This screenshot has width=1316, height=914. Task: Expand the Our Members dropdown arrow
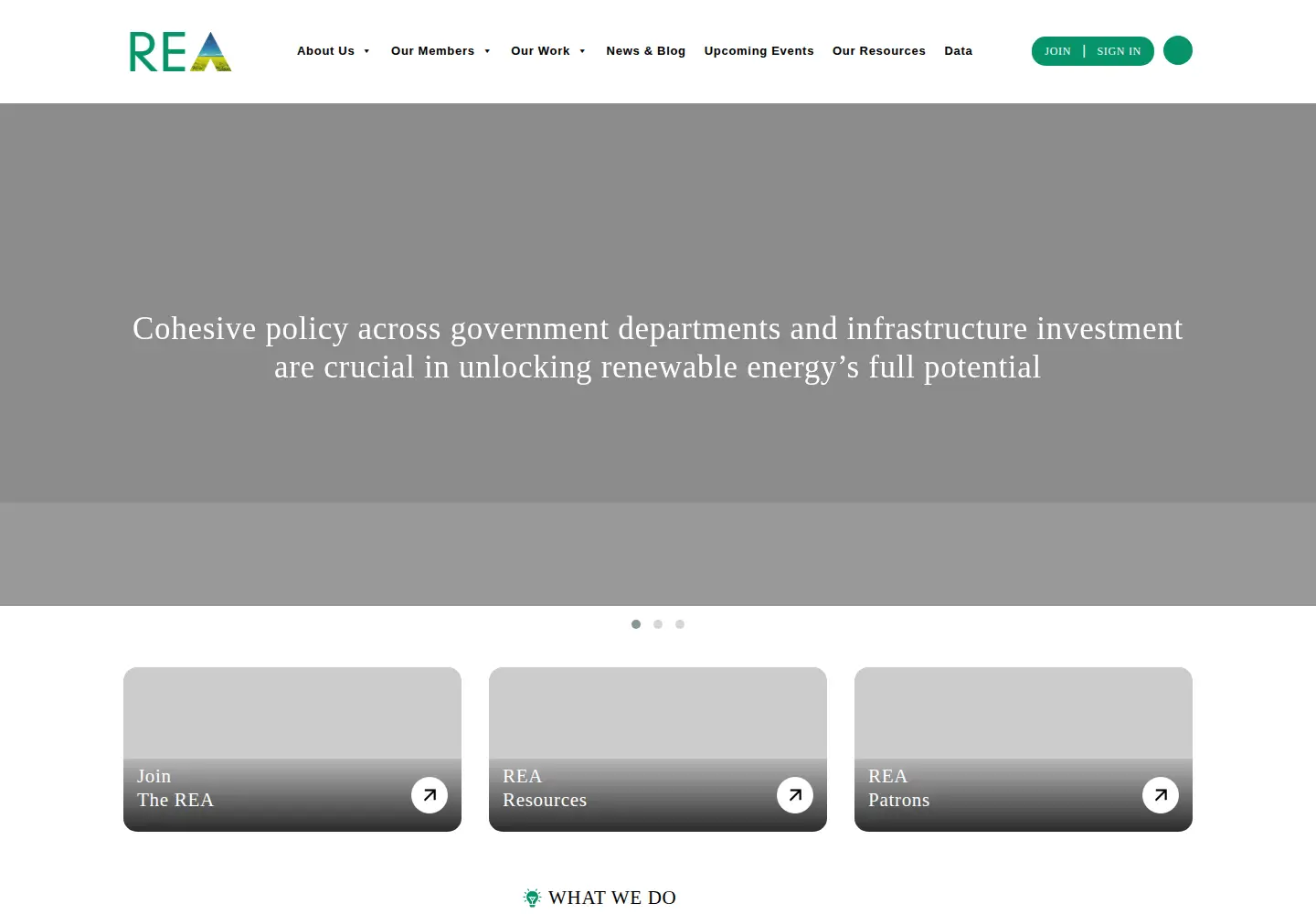click(x=487, y=51)
